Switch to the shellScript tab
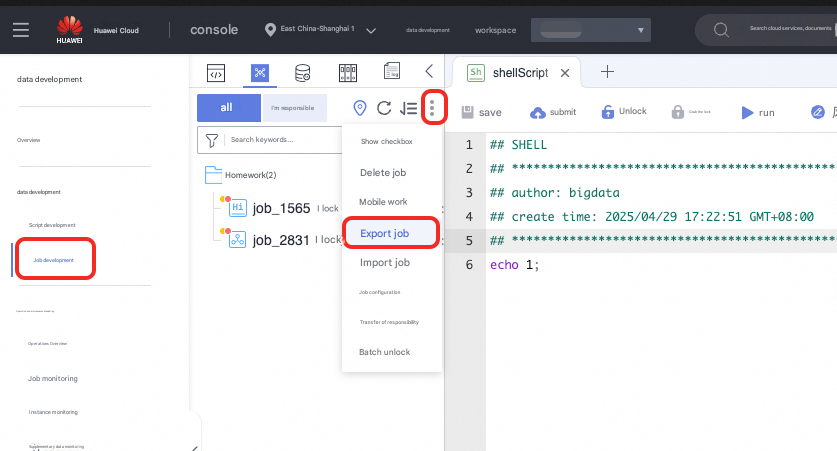This screenshot has width=837, height=451. point(520,73)
